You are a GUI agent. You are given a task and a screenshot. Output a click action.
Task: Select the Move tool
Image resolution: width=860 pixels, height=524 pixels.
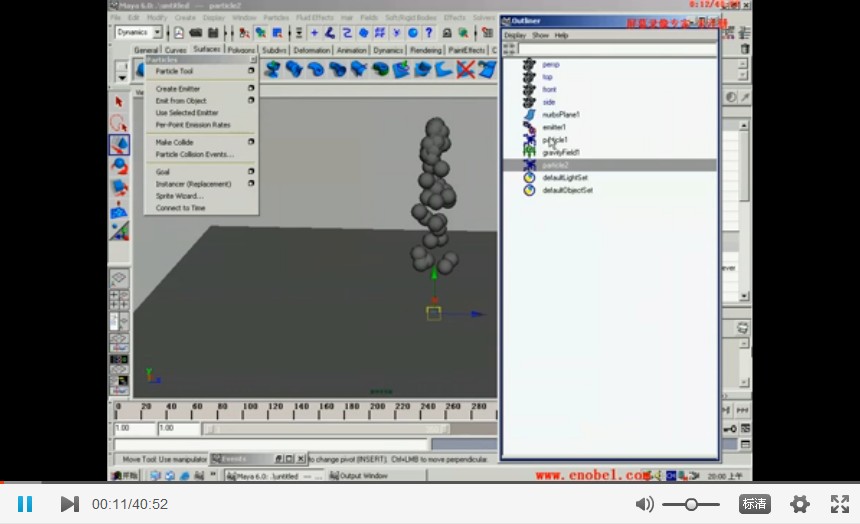click(119, 144)
